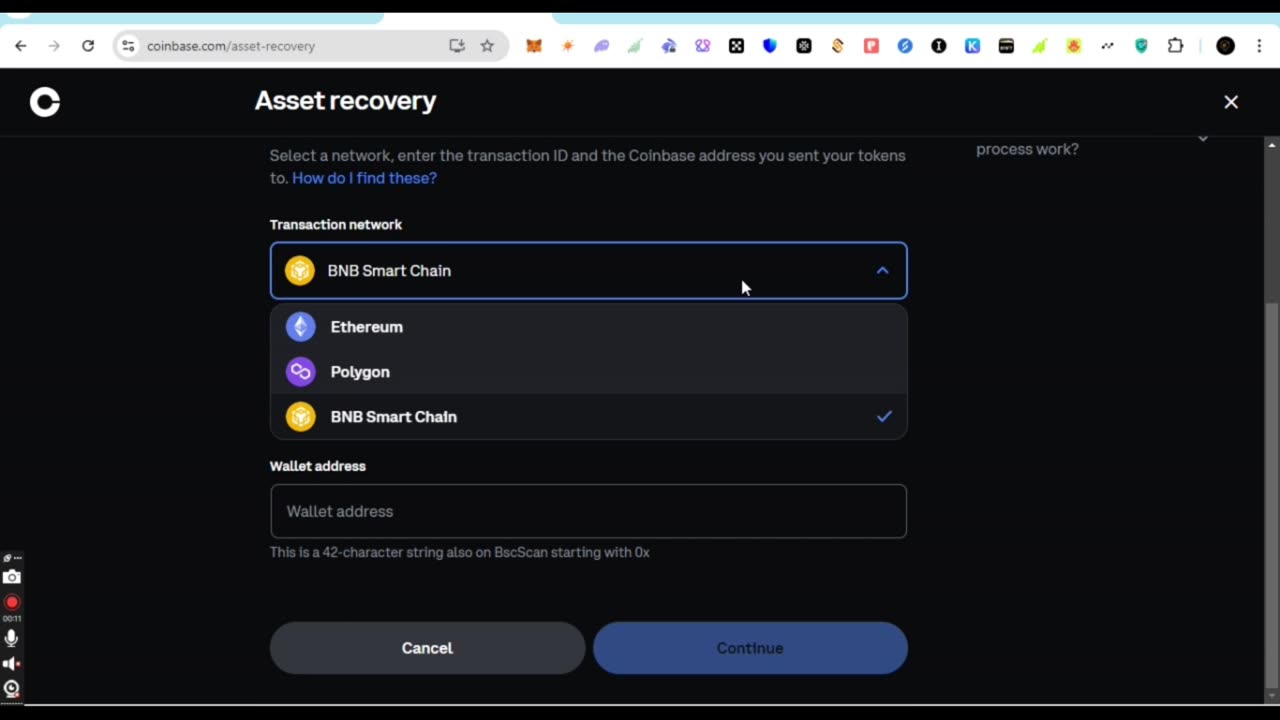Screen dimensions: 1280x720
Task: Bookmark this page with the star
Action: click(487, 46)
